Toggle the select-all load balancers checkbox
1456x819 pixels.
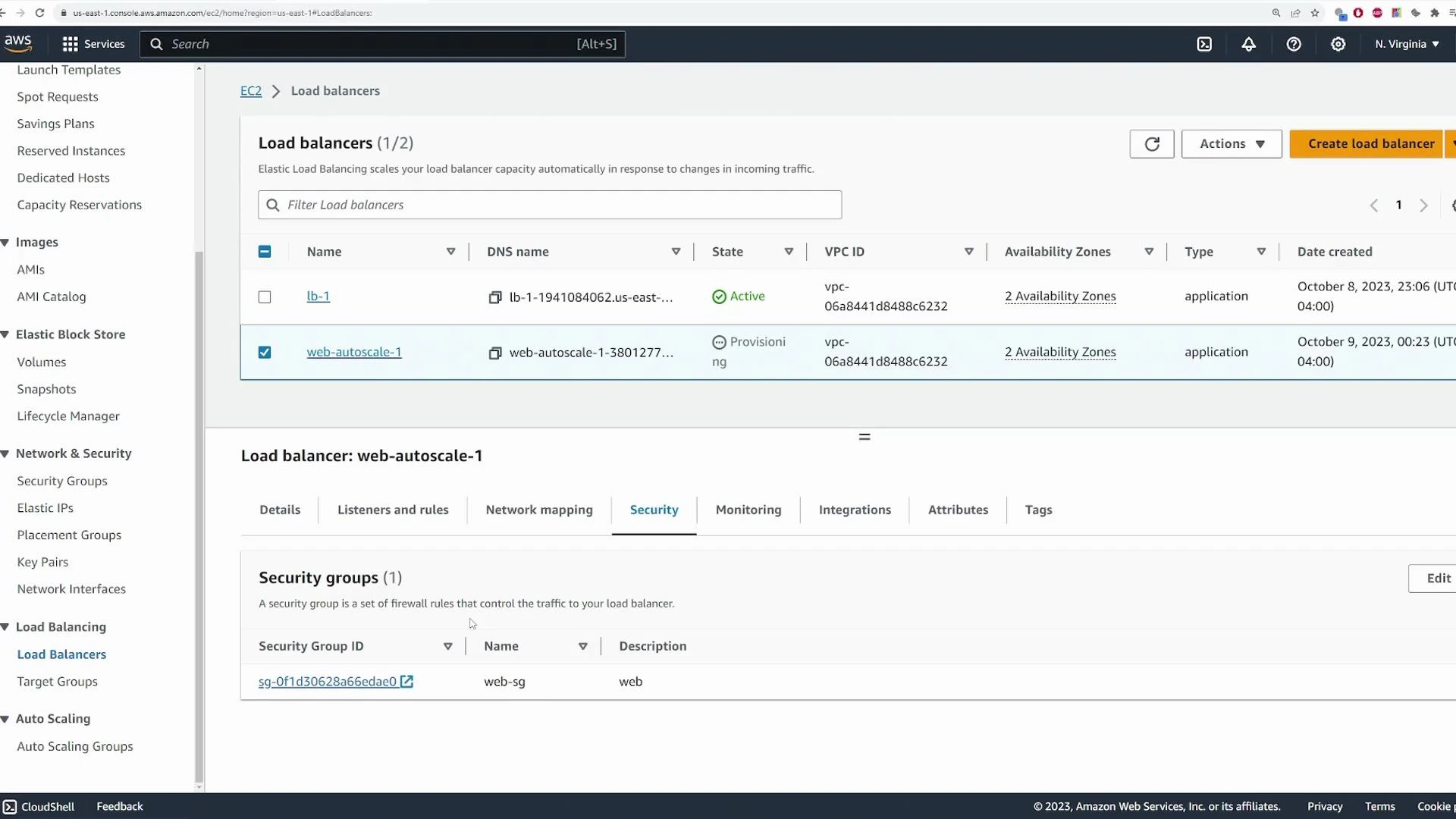[264, 251]
